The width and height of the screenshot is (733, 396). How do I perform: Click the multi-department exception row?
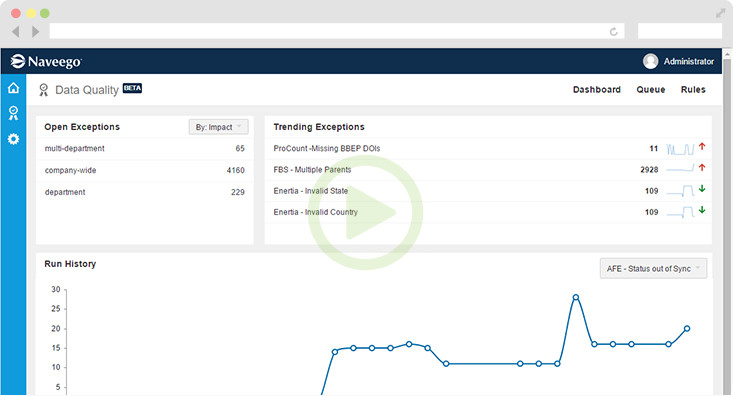(x=144, y=149)
